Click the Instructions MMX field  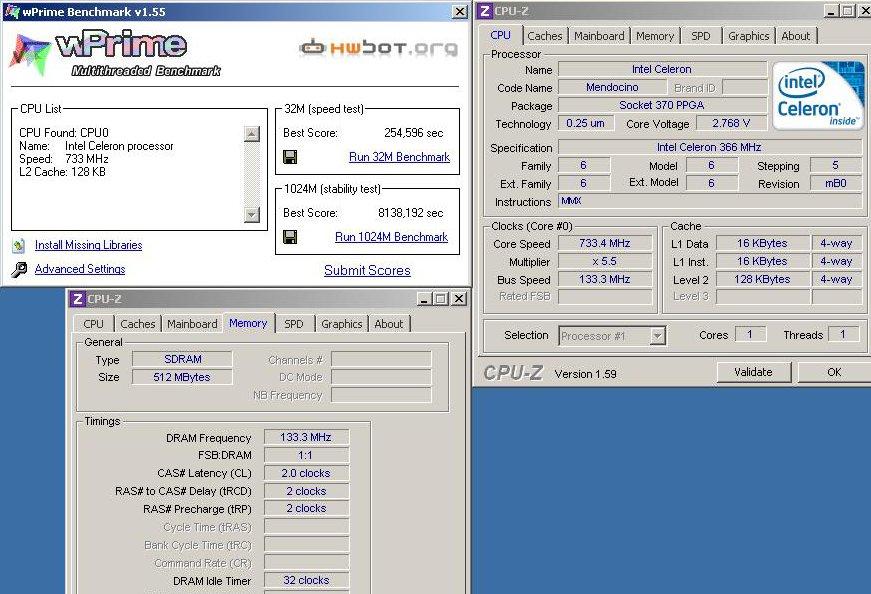(709, 201)
